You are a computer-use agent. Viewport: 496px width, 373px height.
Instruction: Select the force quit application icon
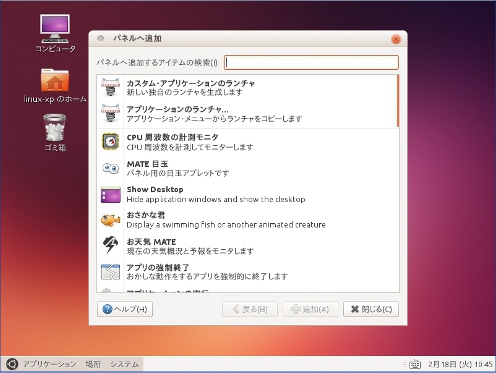click(110, 271)
